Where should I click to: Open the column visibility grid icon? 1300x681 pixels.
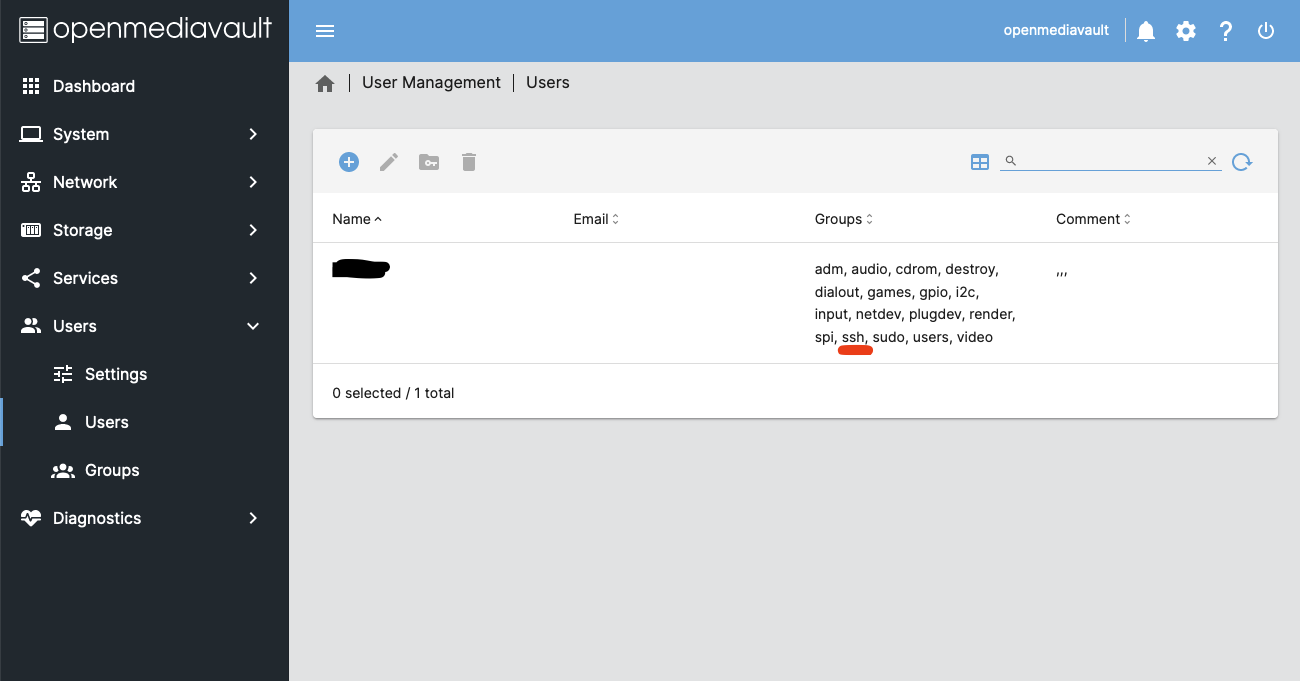click(x=979, y=161)
